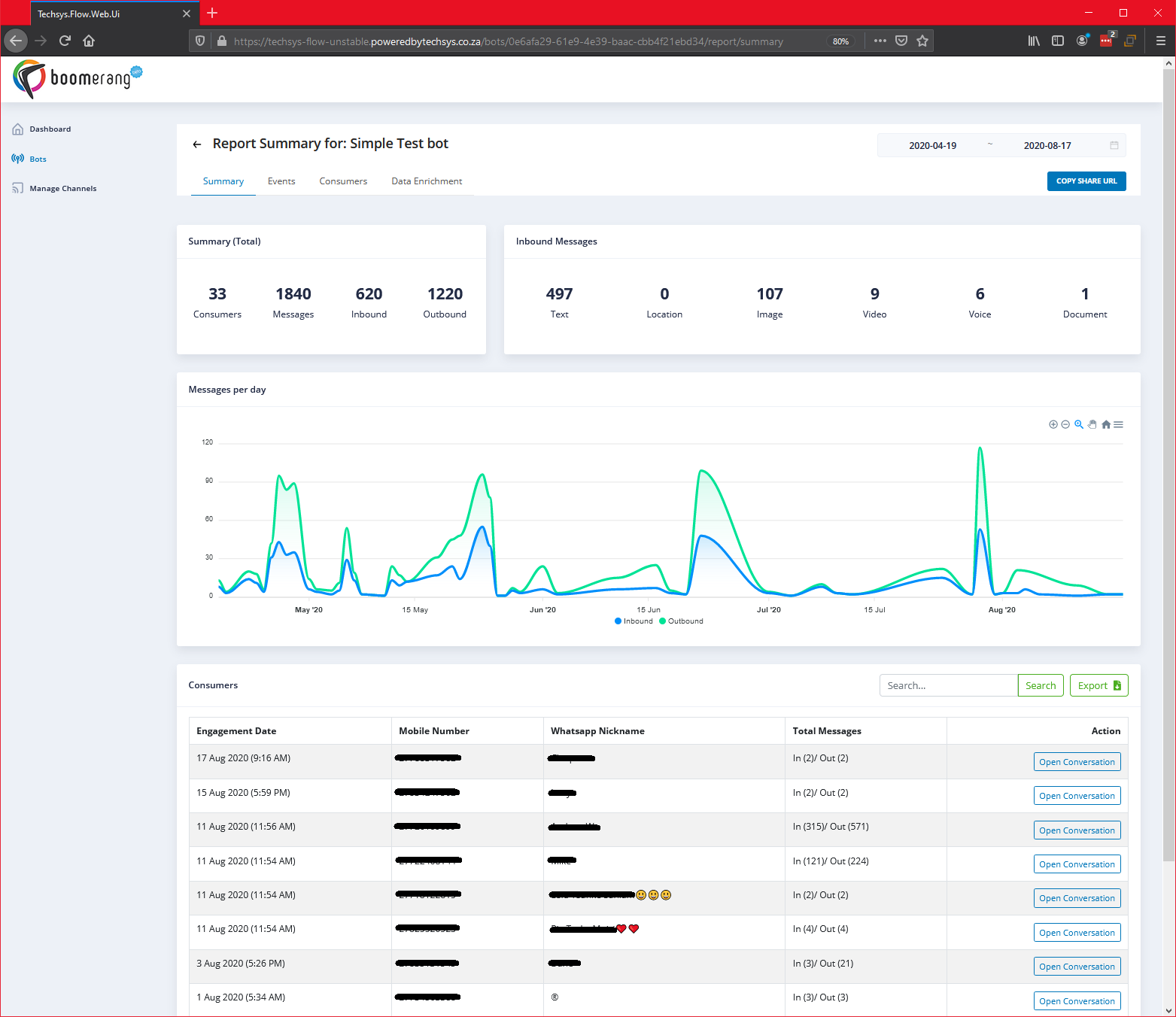Click the tracking protection shield icon
Screen dimensions: 1176x1017
[x=200, y=41]
